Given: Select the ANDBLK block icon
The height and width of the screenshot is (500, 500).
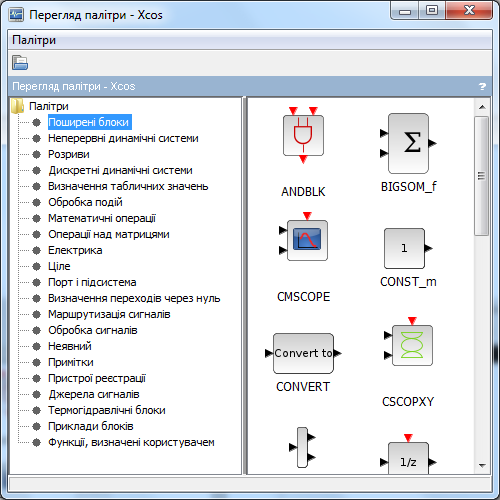Looking at the screenshot, I should click(x=303, y=135).
